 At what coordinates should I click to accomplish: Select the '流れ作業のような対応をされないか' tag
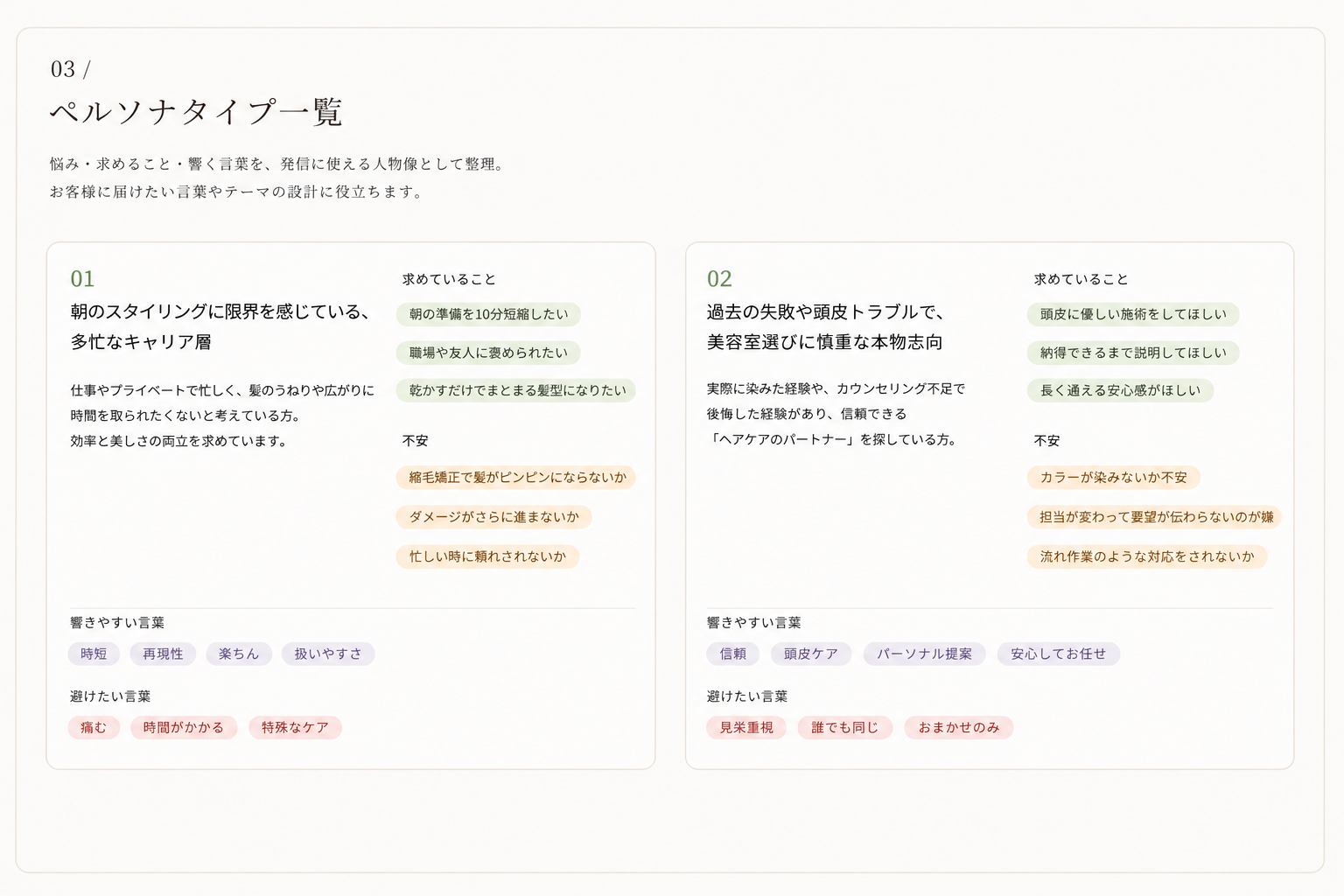point(1147,556)
